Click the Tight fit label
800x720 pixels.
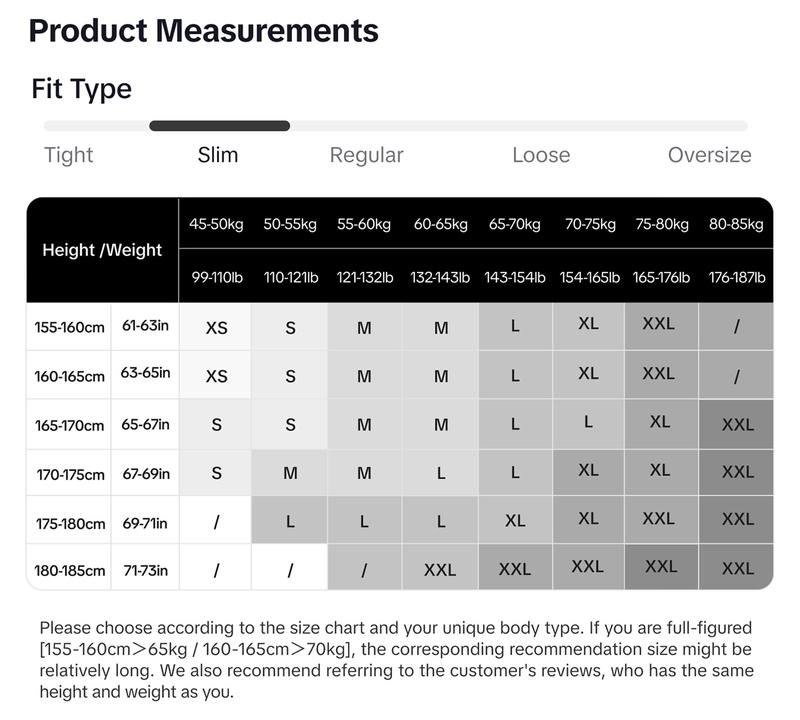69,155
